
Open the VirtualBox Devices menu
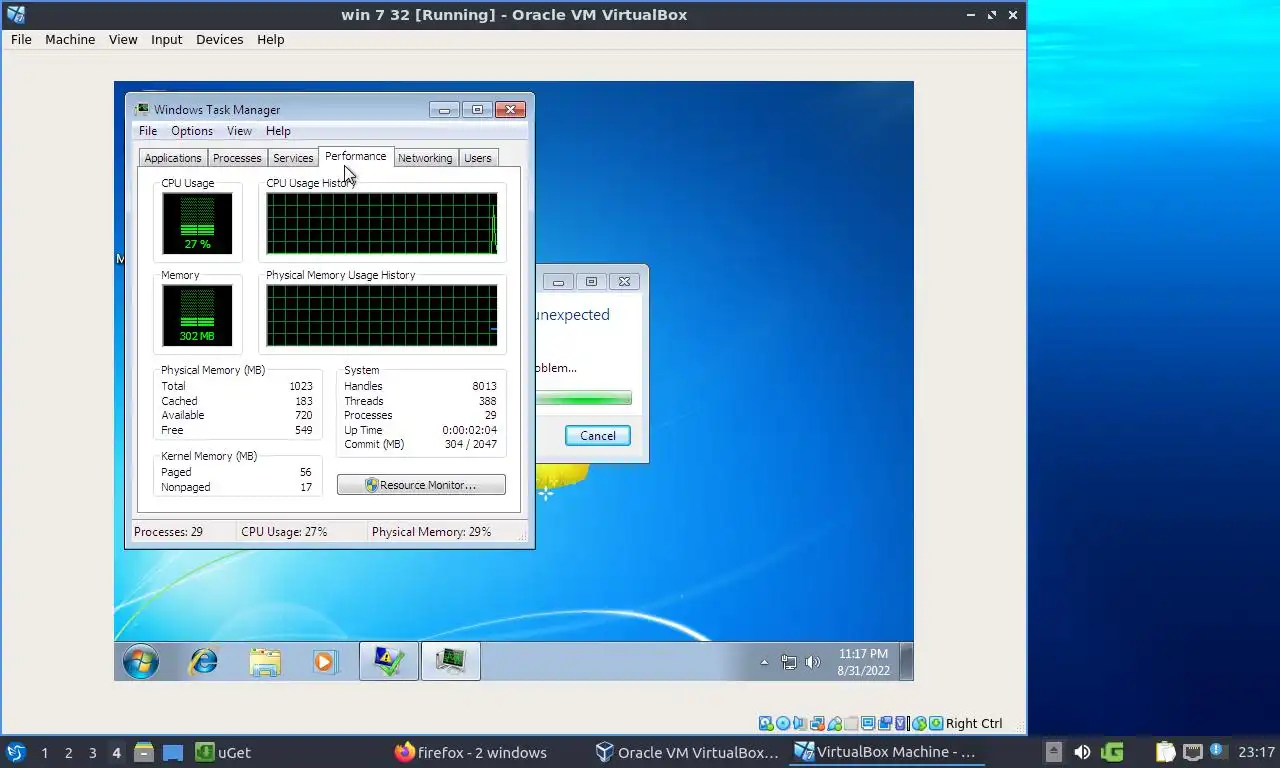pyautogui.click(x=219, y=39)
